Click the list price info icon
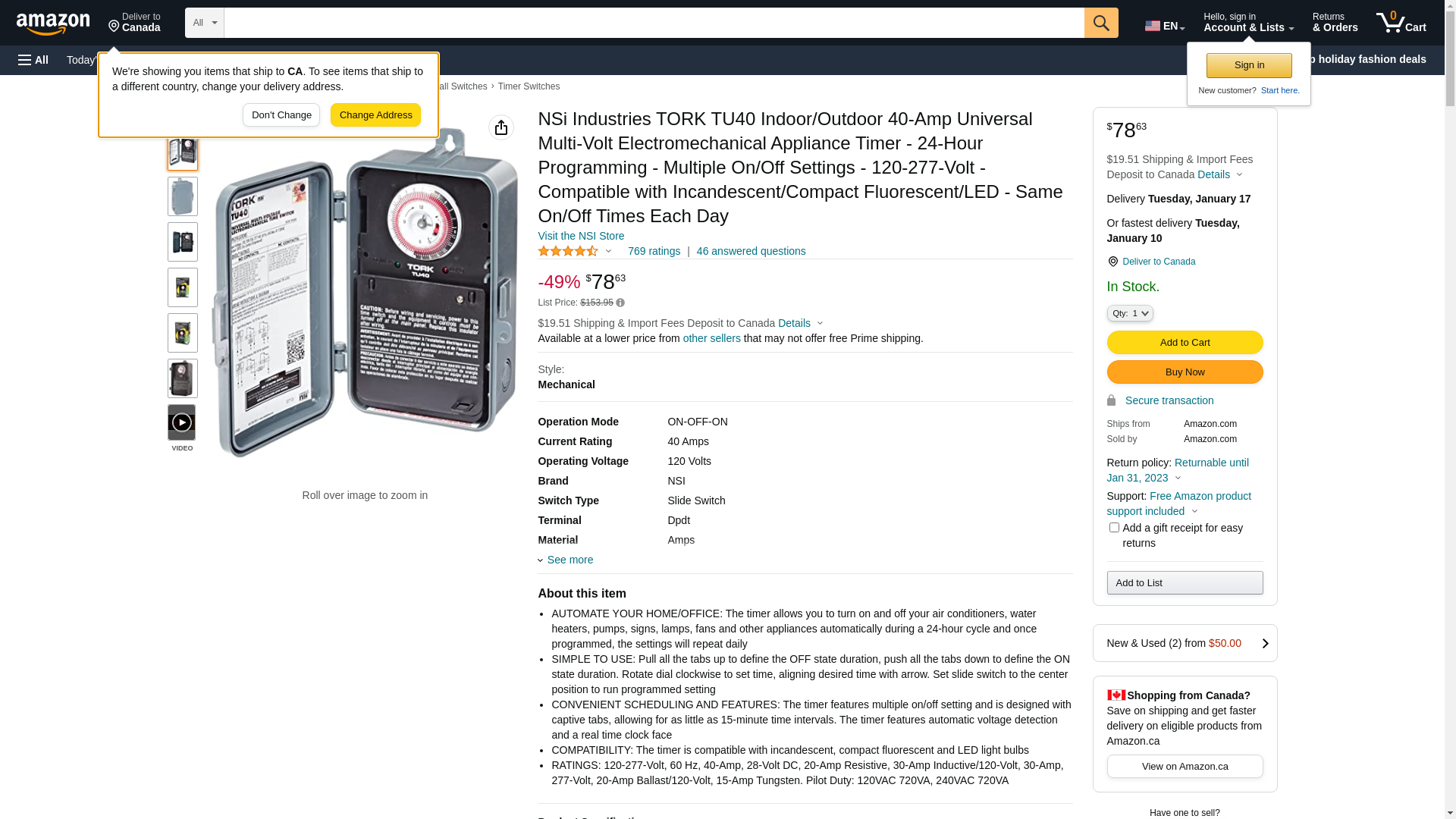The width and height of the screenshot is (1456, 819). [x=620, y=303]
